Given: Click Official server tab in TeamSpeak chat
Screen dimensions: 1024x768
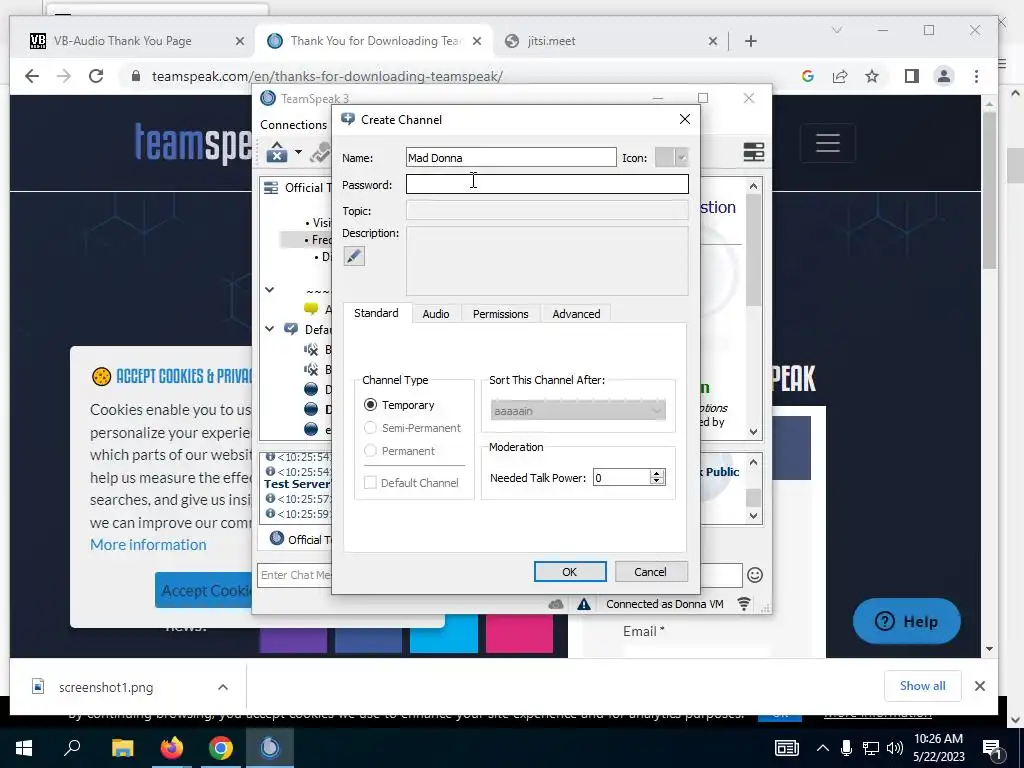Looking at the screenshot, I should (299, 539).
